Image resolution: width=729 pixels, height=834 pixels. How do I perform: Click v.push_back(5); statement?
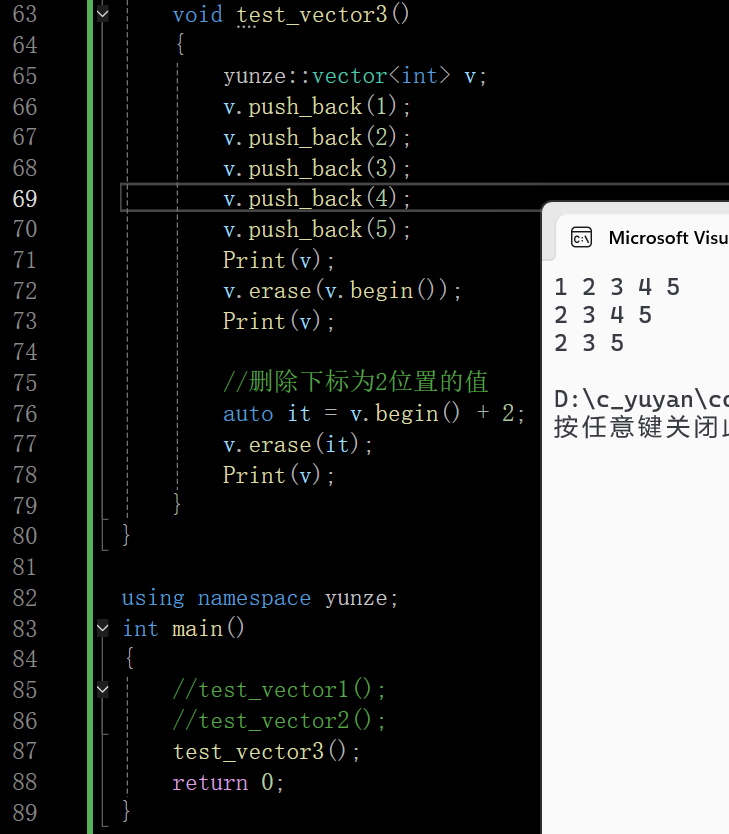point(317,229)
